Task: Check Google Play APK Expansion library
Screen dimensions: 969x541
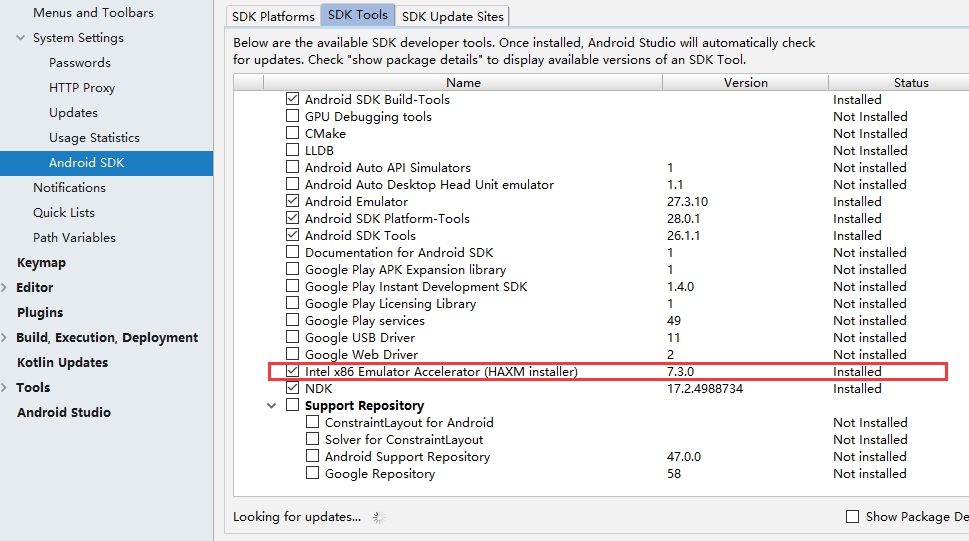Action: point(292,269)
